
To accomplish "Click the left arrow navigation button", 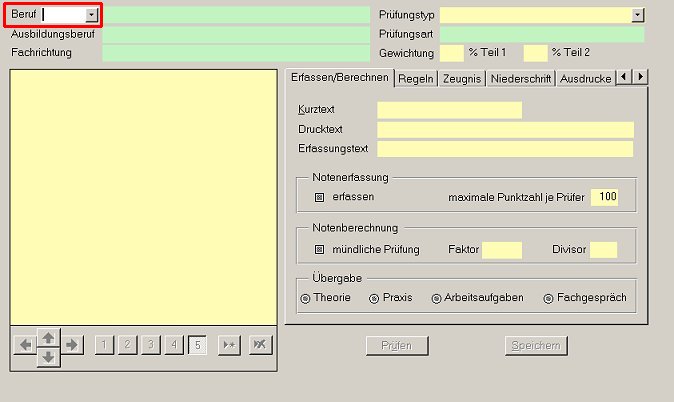I will pos(25,345).
